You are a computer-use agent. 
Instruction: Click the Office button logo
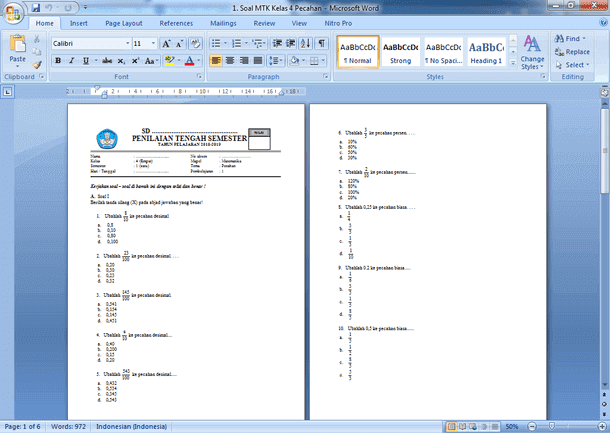point(13,13)
